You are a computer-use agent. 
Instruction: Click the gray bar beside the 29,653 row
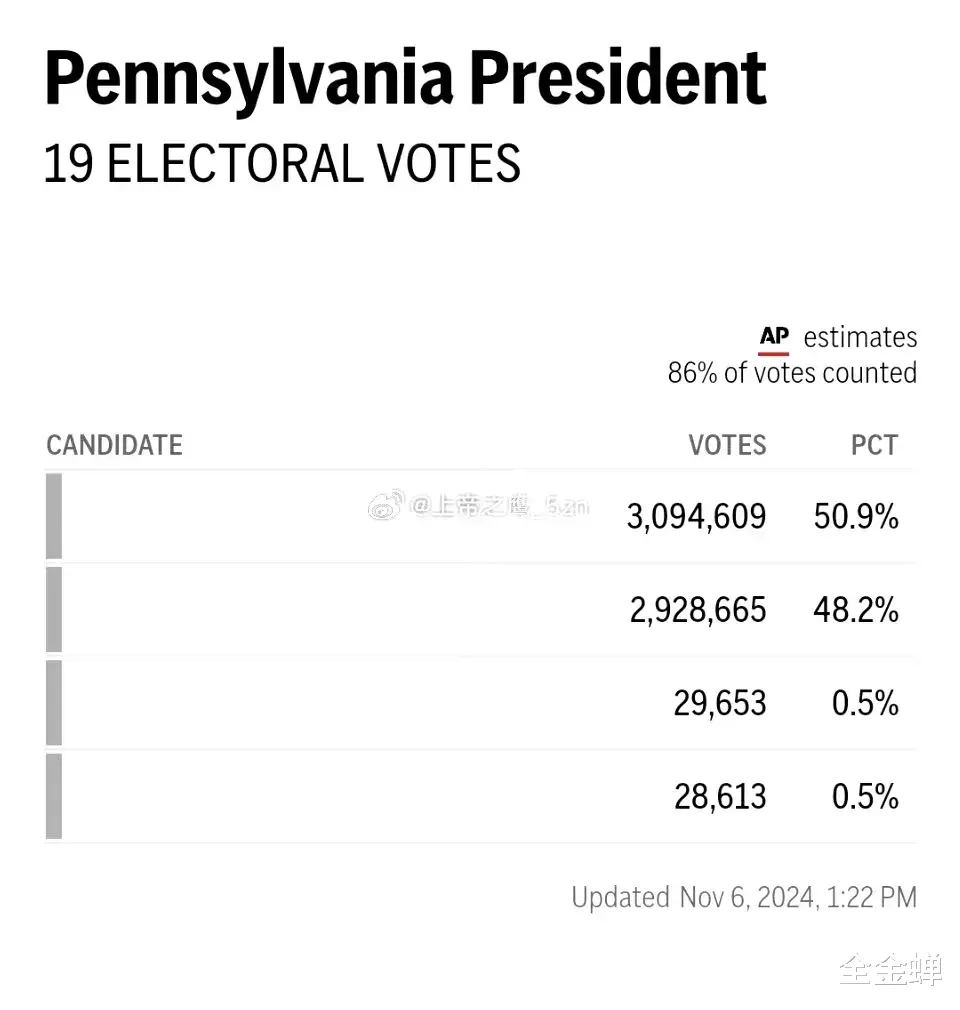tap(54, 703)
